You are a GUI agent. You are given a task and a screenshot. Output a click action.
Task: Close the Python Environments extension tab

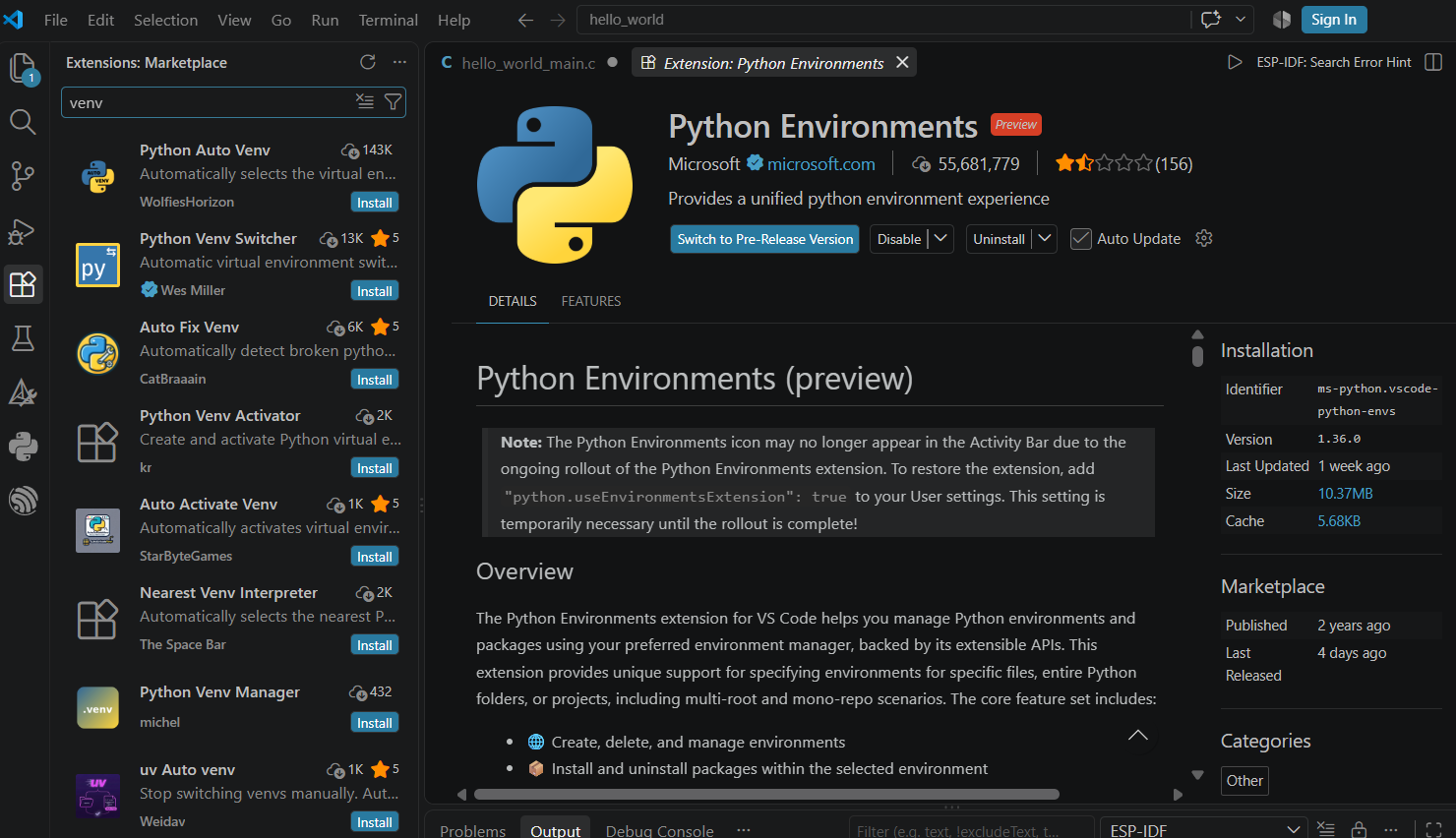902,62
